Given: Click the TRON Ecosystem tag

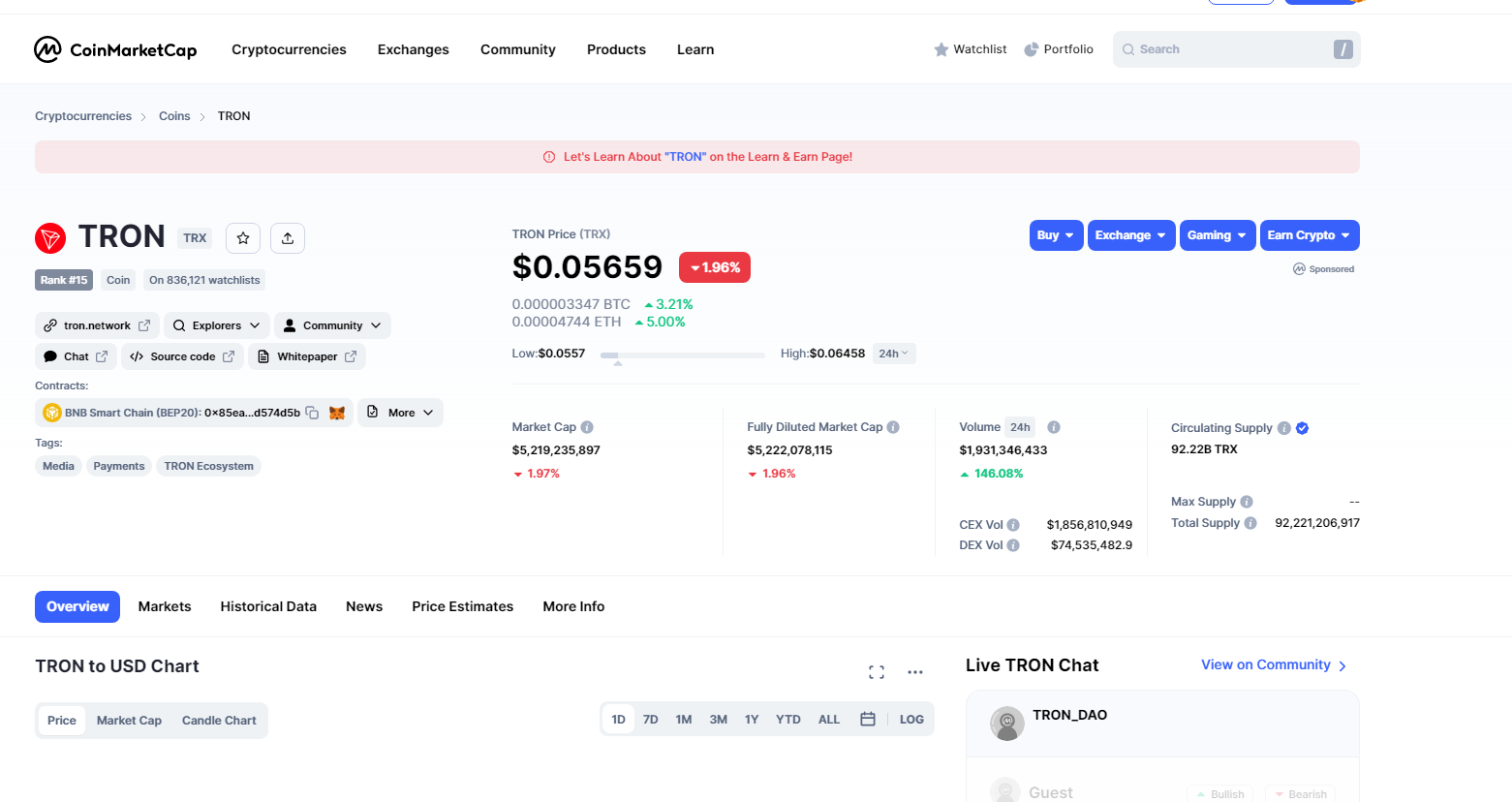Looking at the screenshot, I should (209, 466).
